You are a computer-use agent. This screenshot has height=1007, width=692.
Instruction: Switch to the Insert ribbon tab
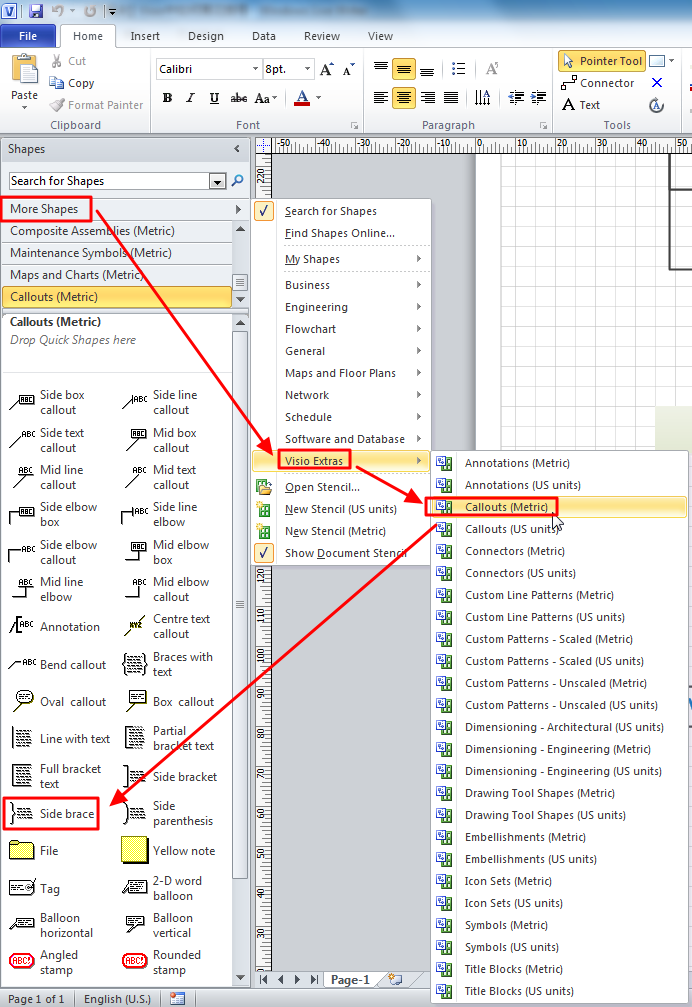click(x=145, y=36)
